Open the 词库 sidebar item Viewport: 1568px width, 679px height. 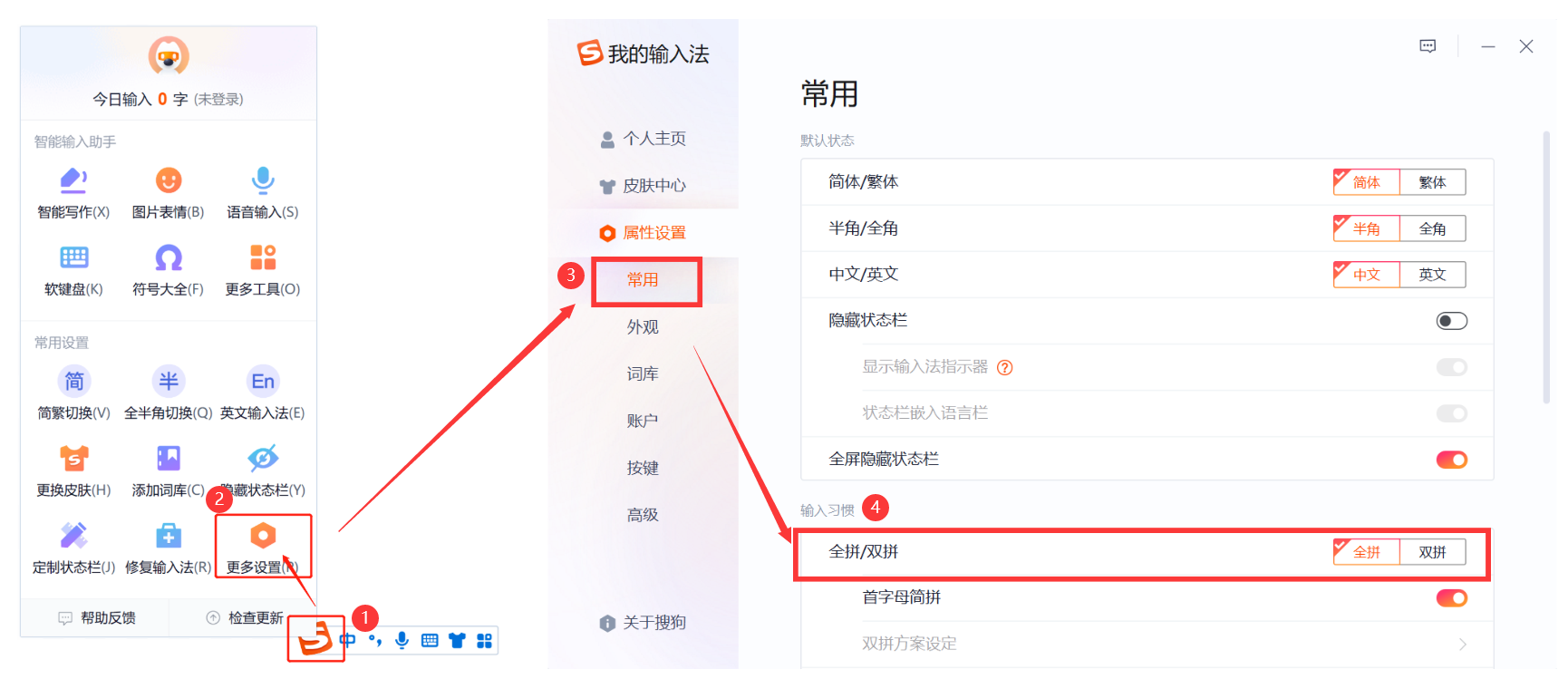pos(643,374)
